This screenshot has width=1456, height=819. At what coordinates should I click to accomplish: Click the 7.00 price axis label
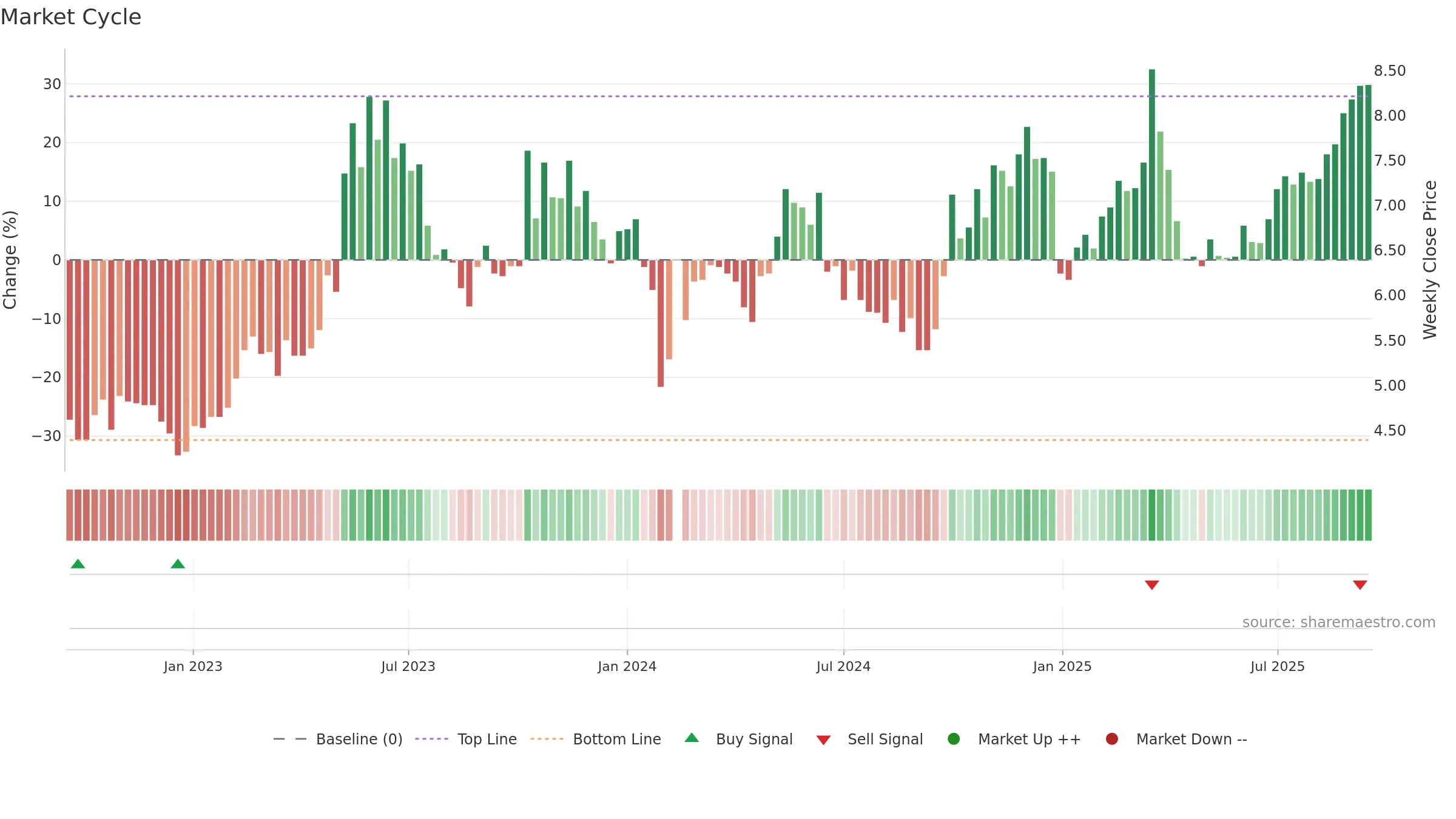pos(1390,205)
